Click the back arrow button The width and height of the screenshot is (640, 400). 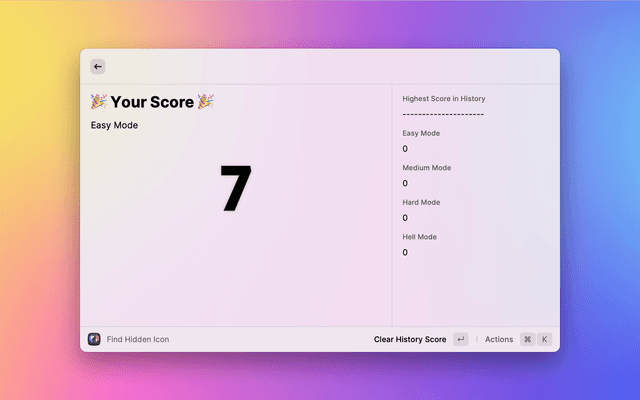coord(97,66)
